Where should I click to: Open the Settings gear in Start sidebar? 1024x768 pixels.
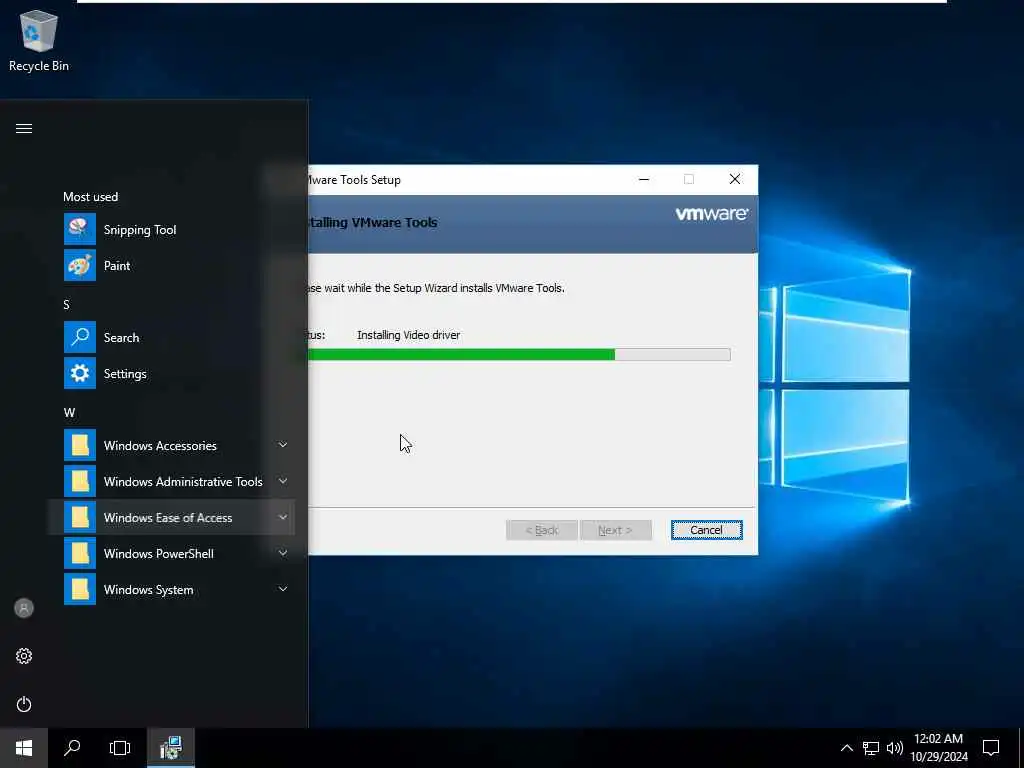[24, 656]
